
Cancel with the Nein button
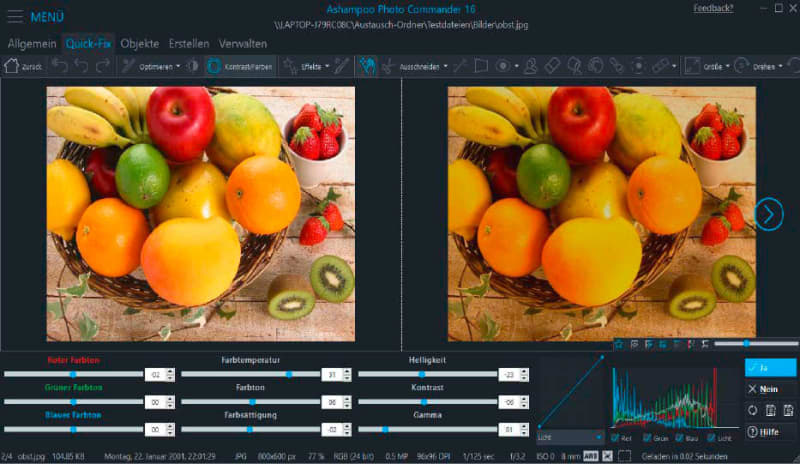point(770,389)
